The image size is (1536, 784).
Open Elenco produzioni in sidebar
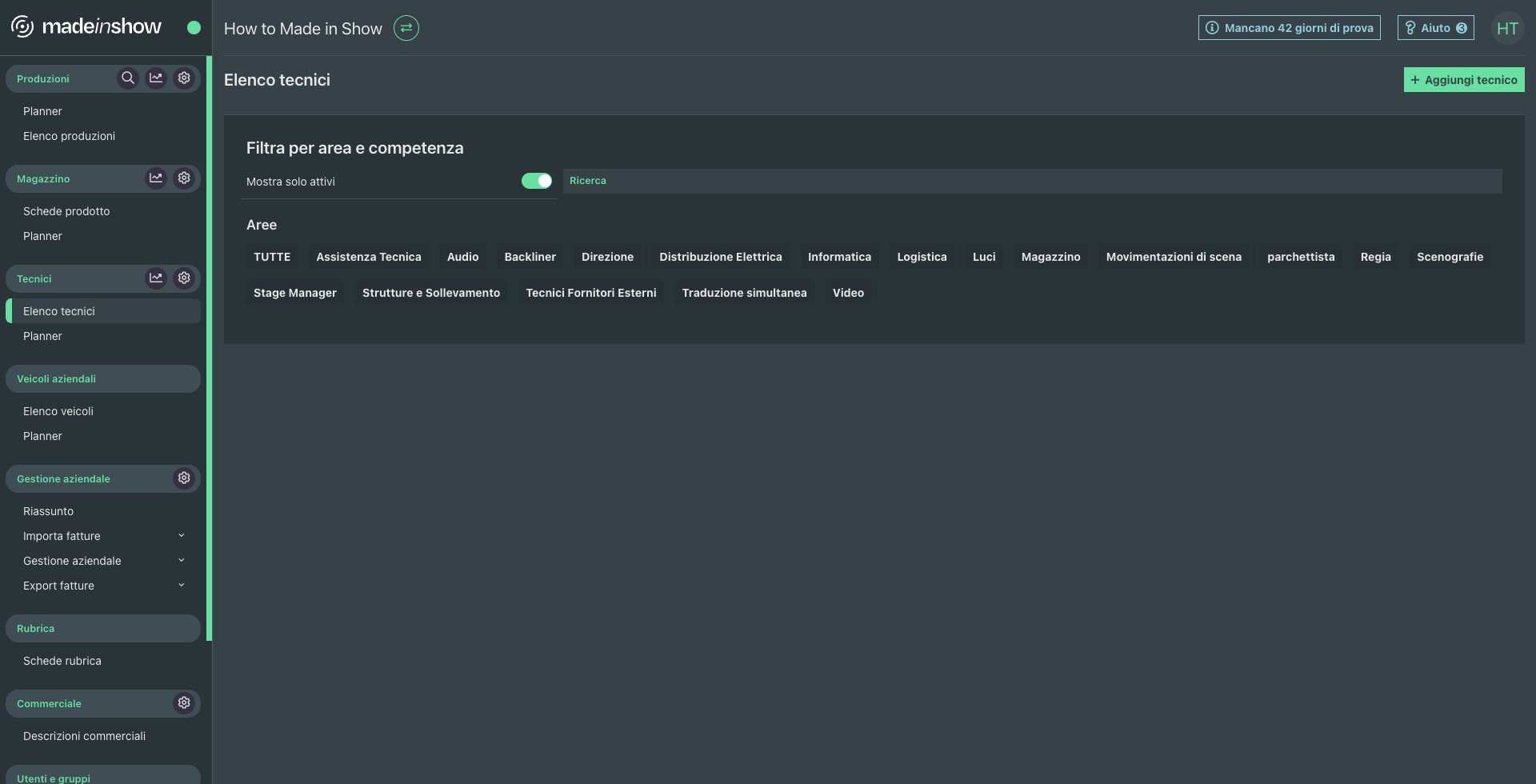coord(69,136)
